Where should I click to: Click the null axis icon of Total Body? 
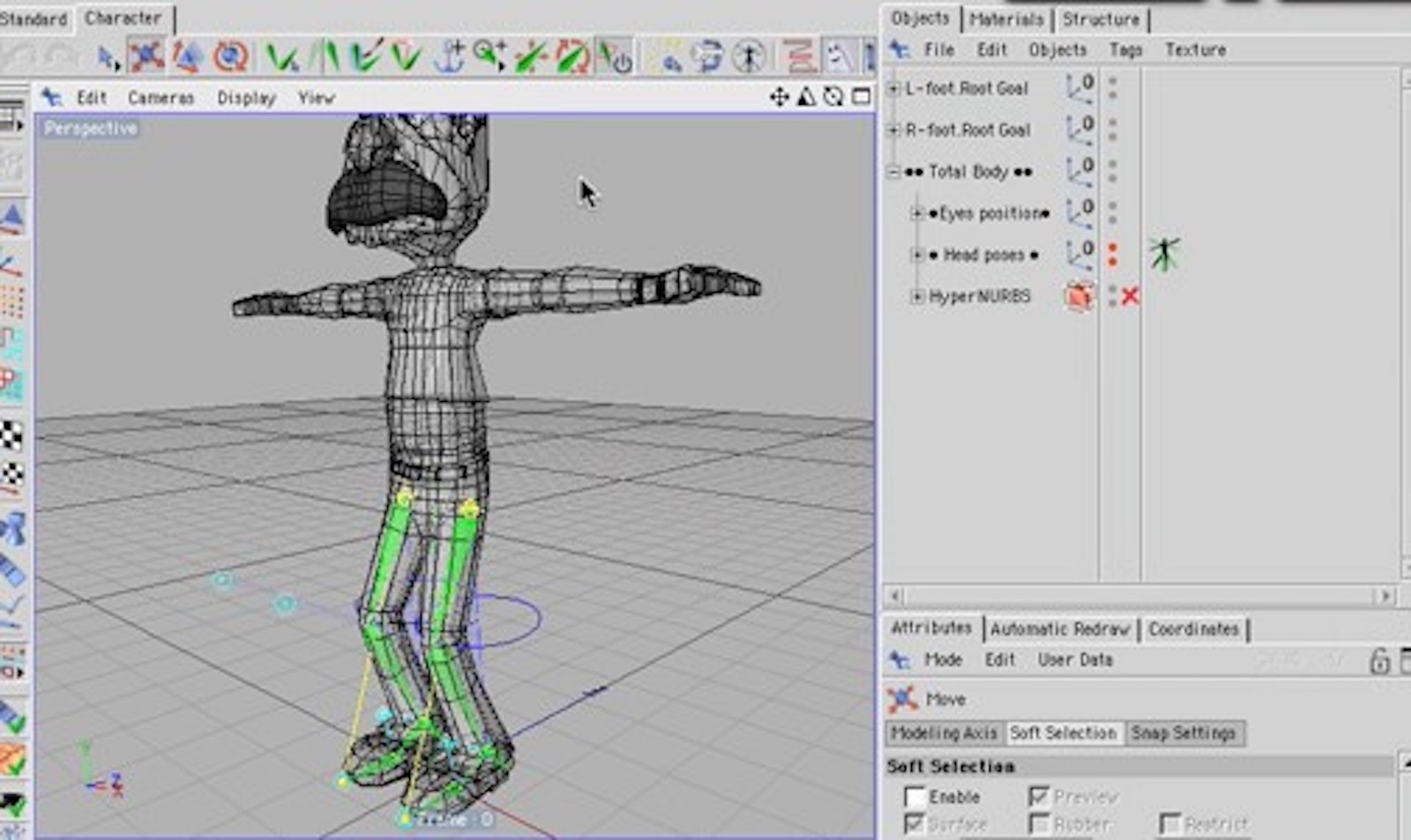pos(1080,171)
